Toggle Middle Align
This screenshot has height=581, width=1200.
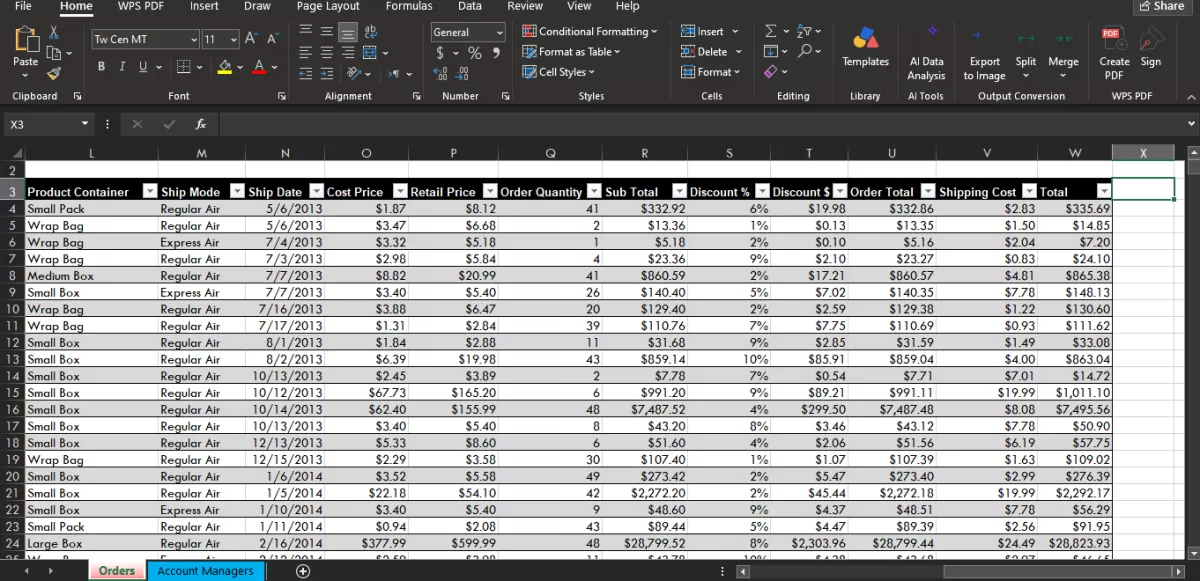(327, 33)
